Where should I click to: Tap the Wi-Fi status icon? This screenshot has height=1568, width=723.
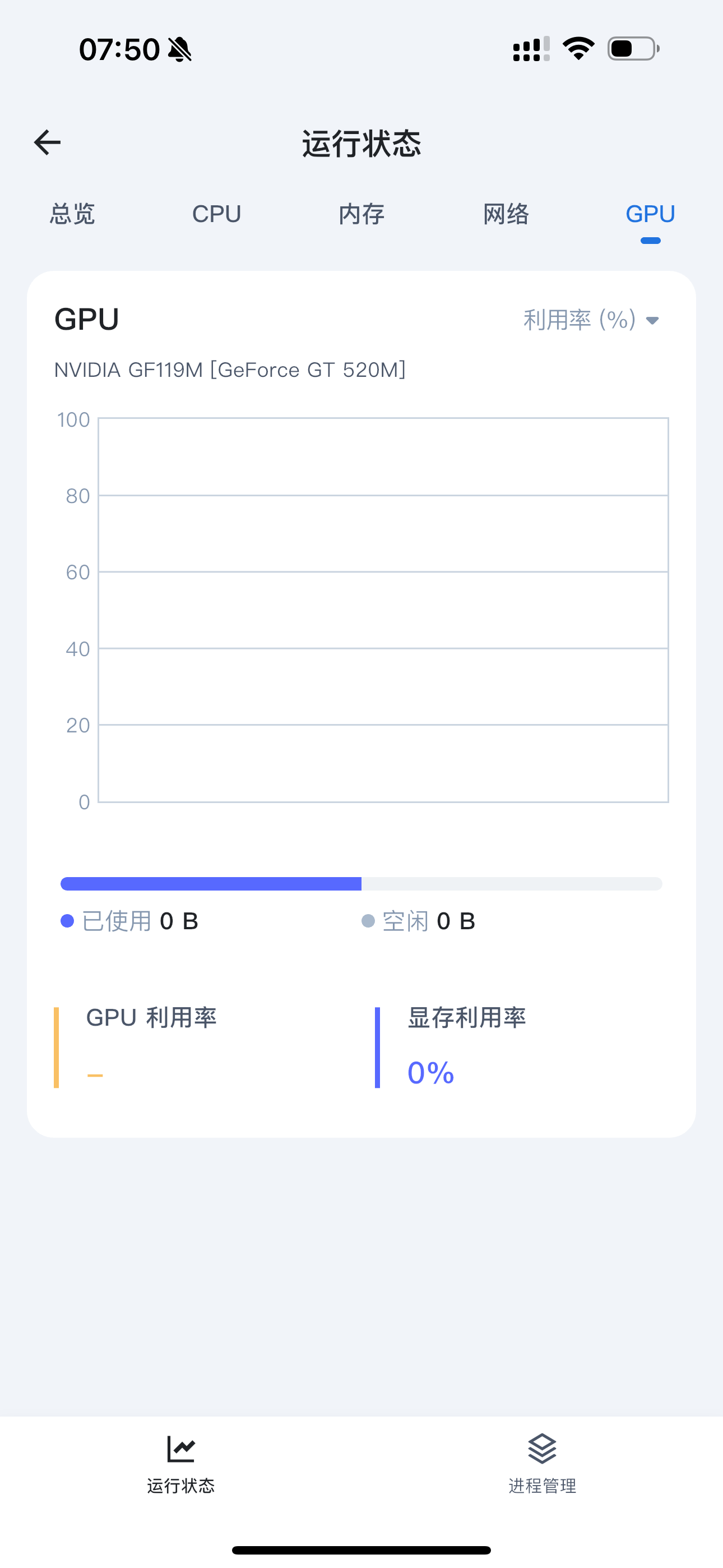tap(578, 49)
